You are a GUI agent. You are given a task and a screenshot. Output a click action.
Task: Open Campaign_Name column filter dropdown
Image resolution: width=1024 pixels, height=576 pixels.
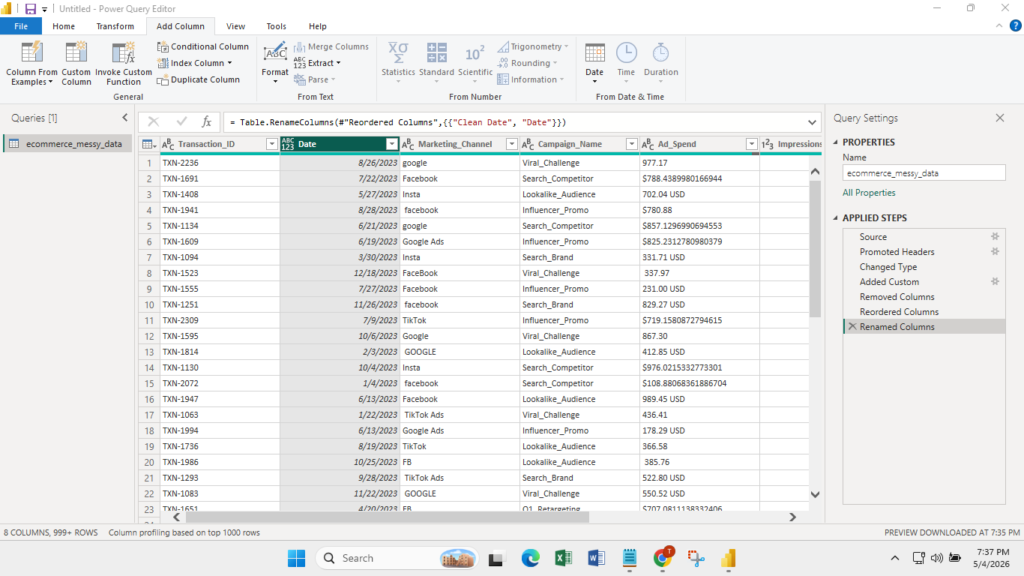(632, 144)
